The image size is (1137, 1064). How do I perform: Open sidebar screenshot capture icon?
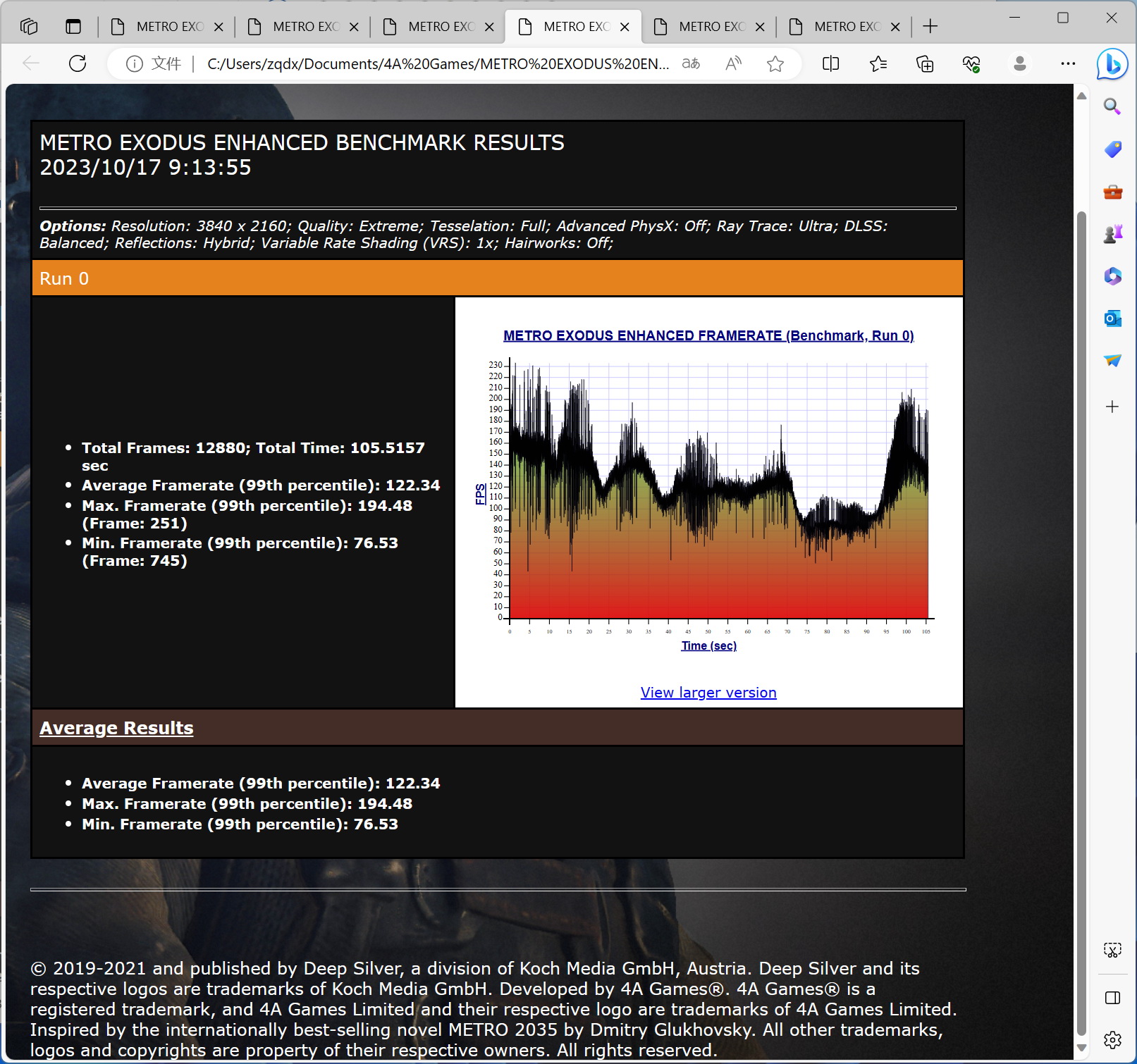pyautogui.click(x=1112, y=950)
